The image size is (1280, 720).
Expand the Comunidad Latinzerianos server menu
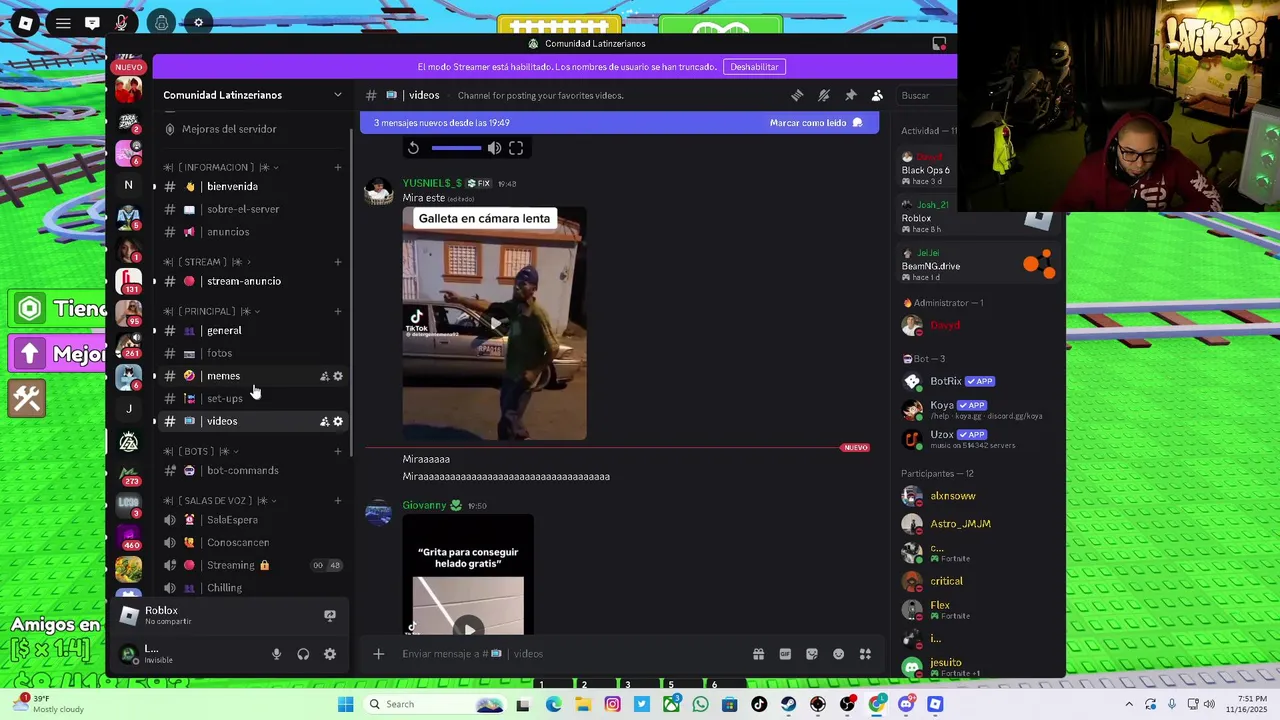pos(337,95)
